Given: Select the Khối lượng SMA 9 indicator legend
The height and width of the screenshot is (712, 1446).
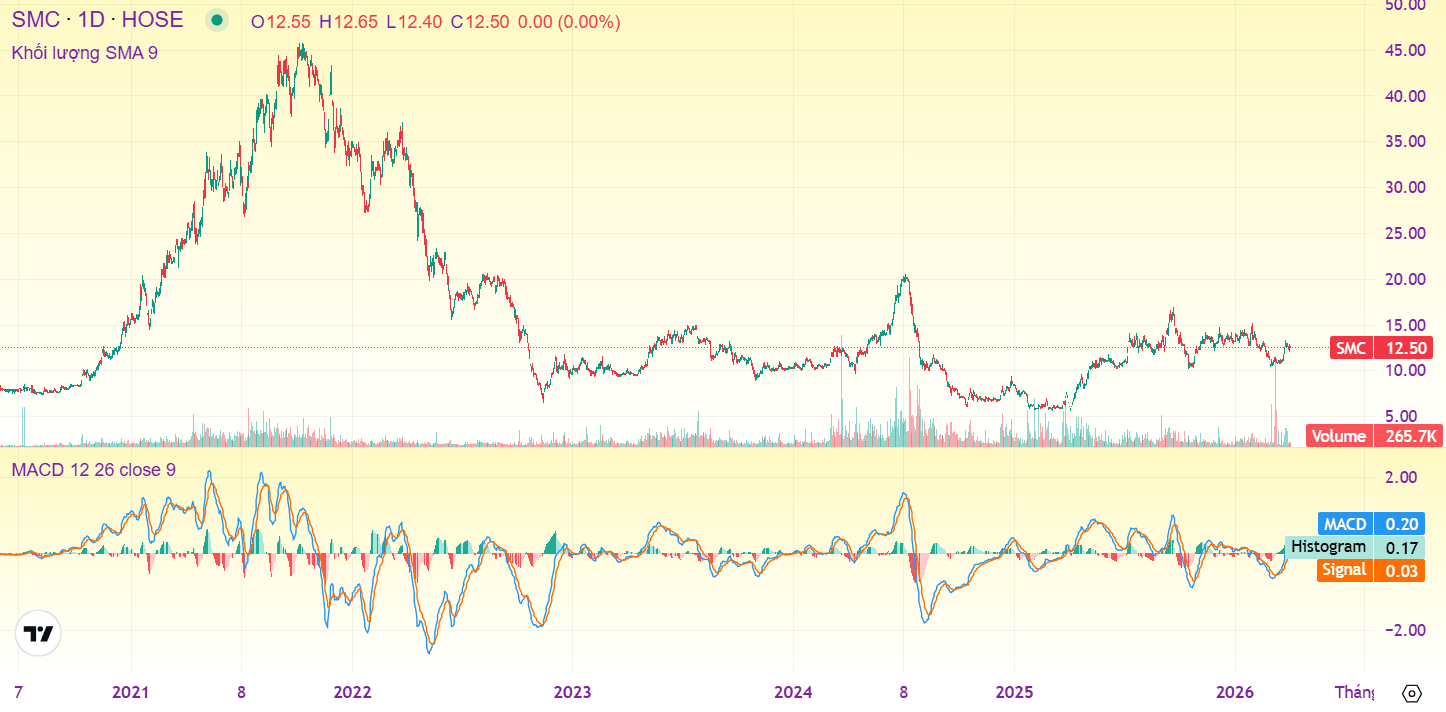Looking at the screenshot, I should pos(84,53).
